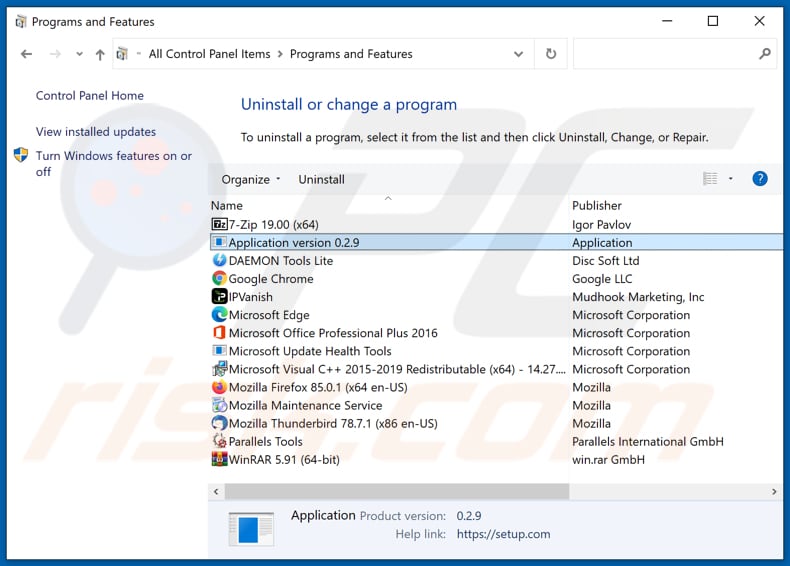790x566 pixels.
Task: Click the Windows shield icon in sidebar
Action: tap(21, 155)
